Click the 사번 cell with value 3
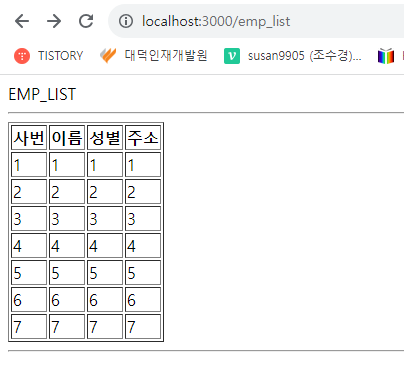The height and width of the screenshot is (379, 404). point(29,219)
